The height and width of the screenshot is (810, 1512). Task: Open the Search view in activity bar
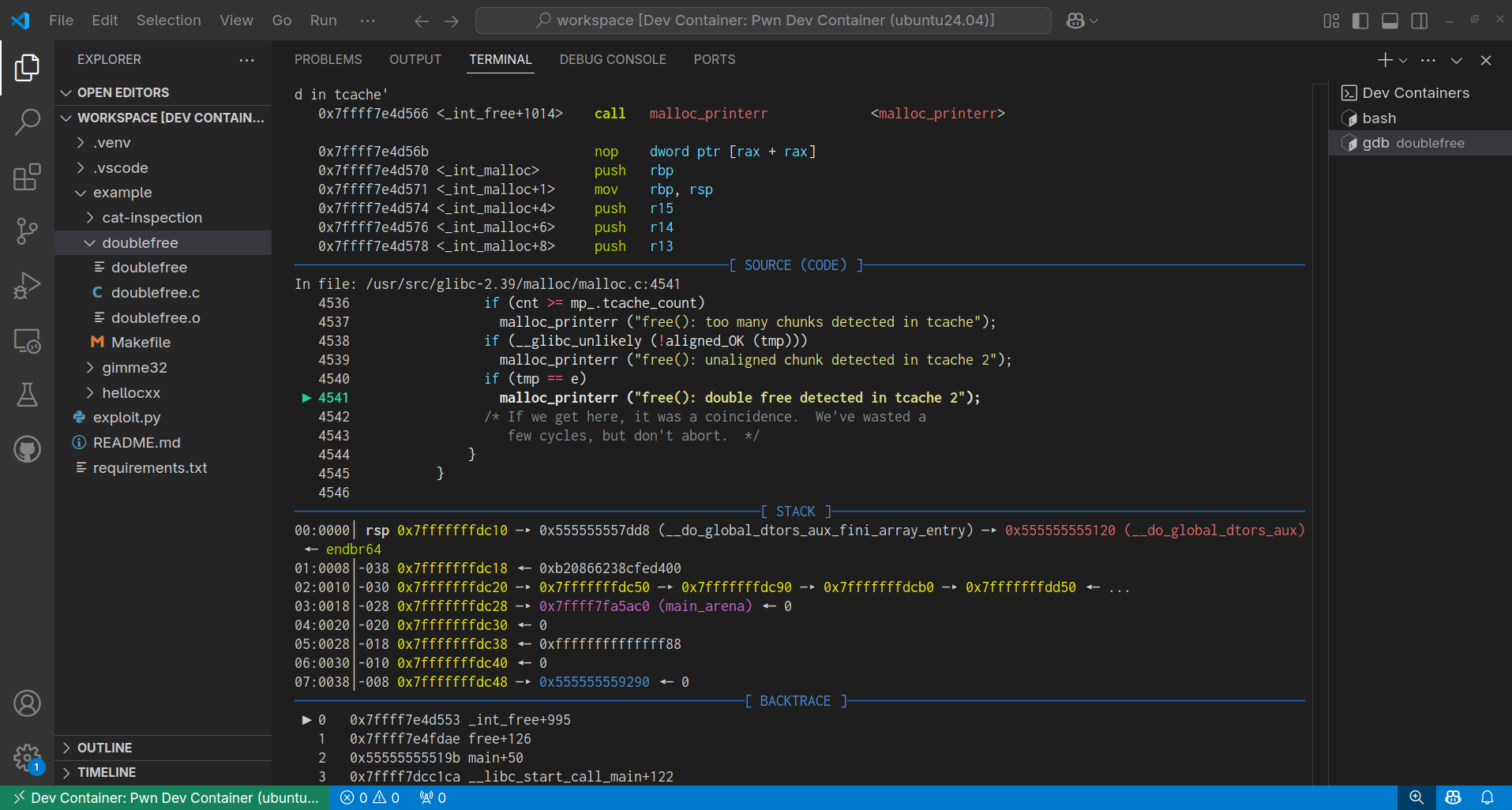pos(27,122)
